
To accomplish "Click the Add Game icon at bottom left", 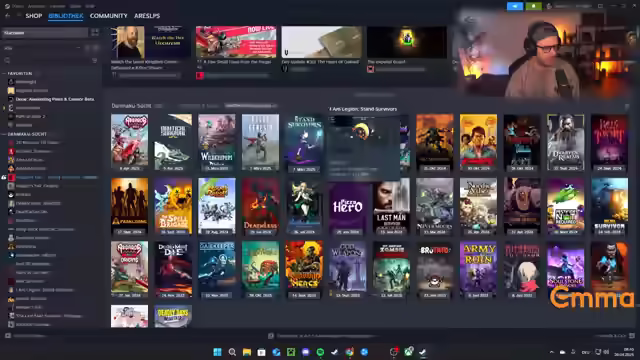I will [8, 336].
